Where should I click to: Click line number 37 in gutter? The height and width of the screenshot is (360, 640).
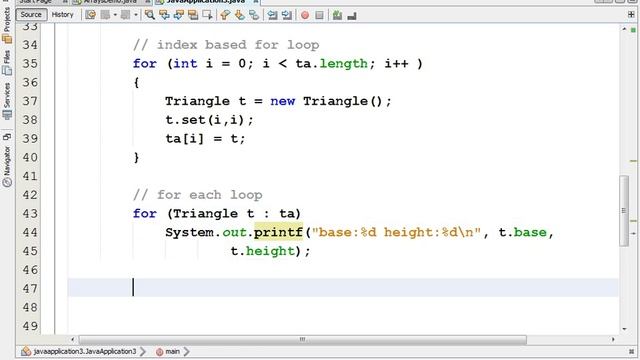[x=30, y=101]
